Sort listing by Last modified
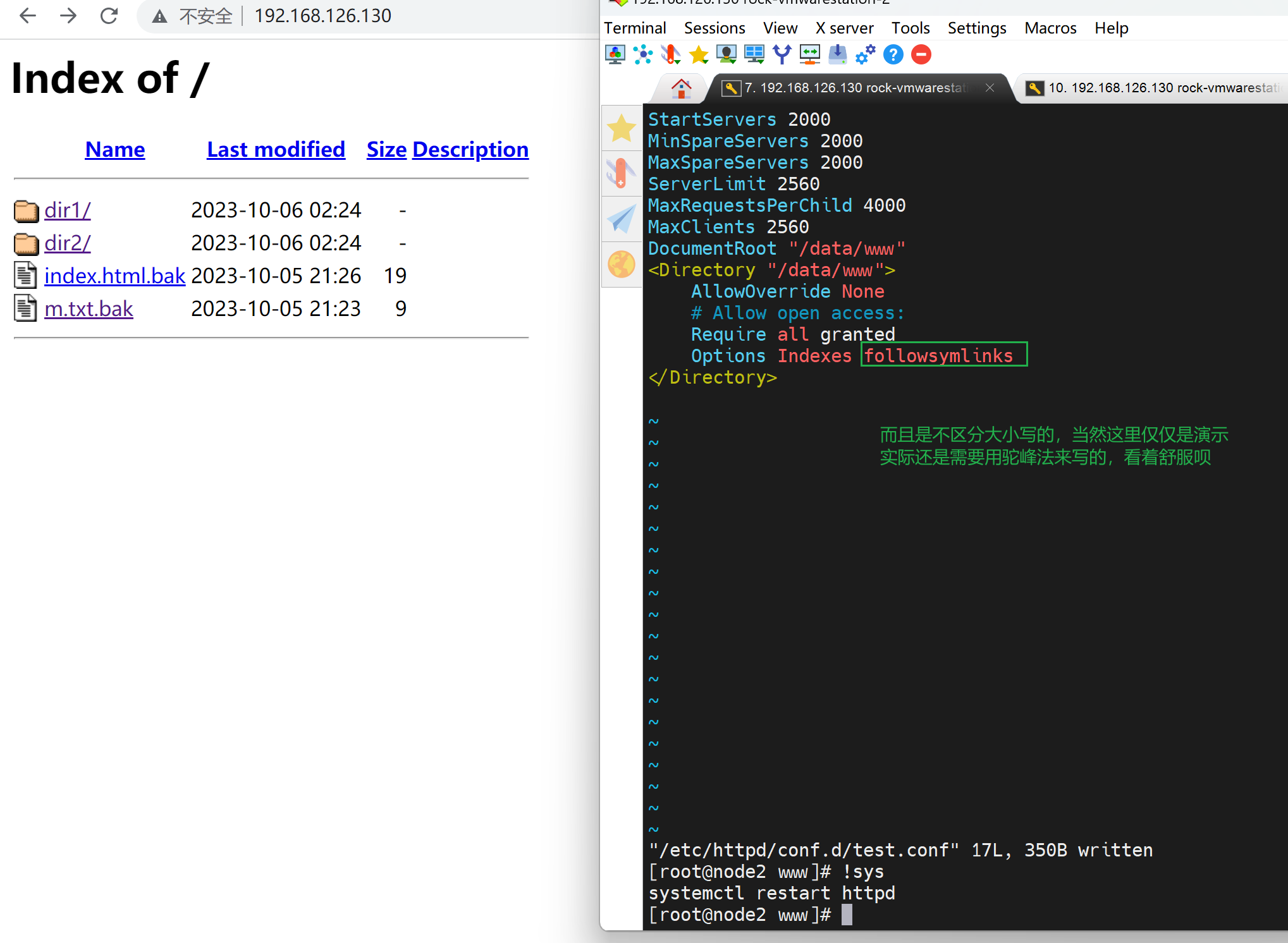 pos(276,150)
